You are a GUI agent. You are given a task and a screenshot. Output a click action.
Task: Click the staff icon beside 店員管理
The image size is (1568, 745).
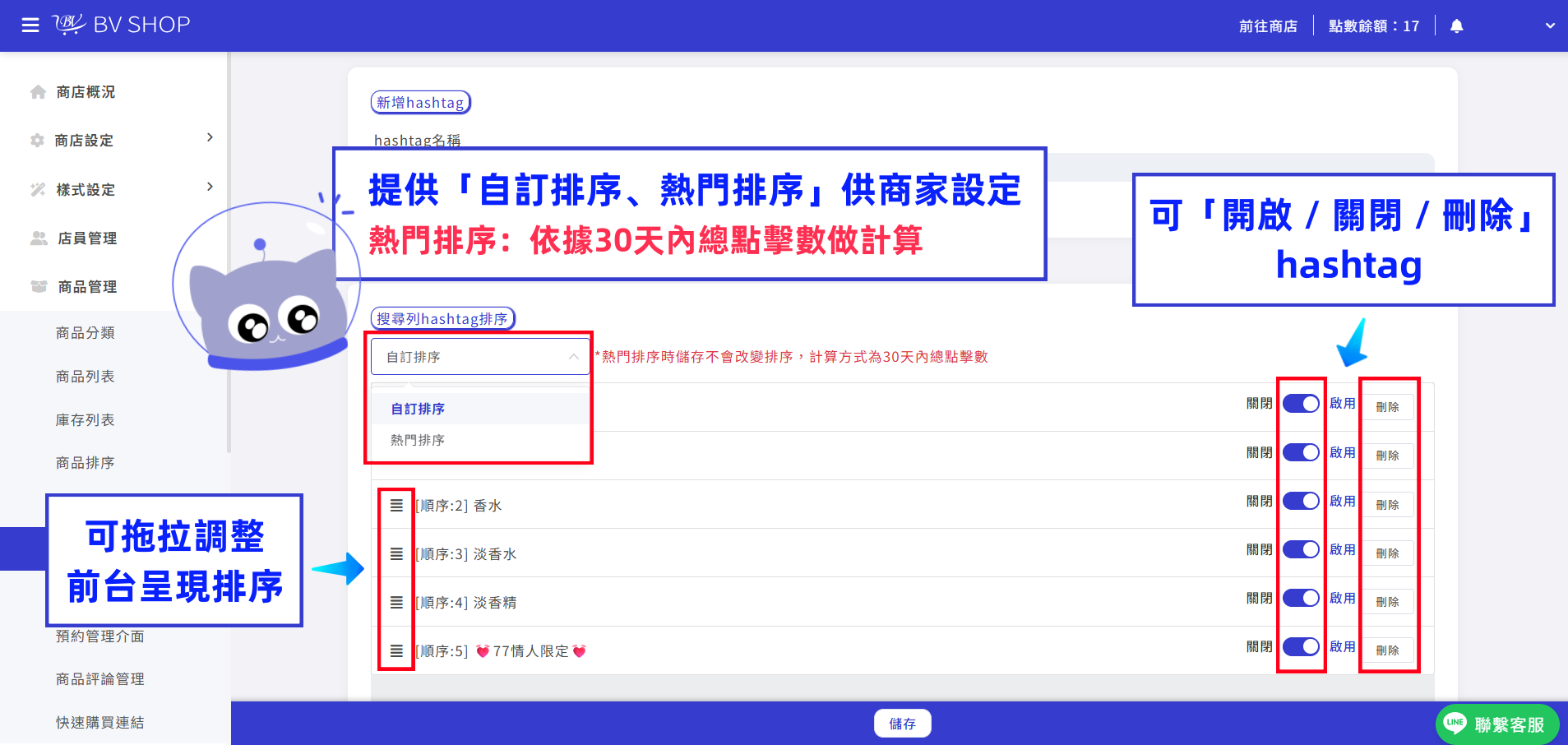click(x=39, y=238)
